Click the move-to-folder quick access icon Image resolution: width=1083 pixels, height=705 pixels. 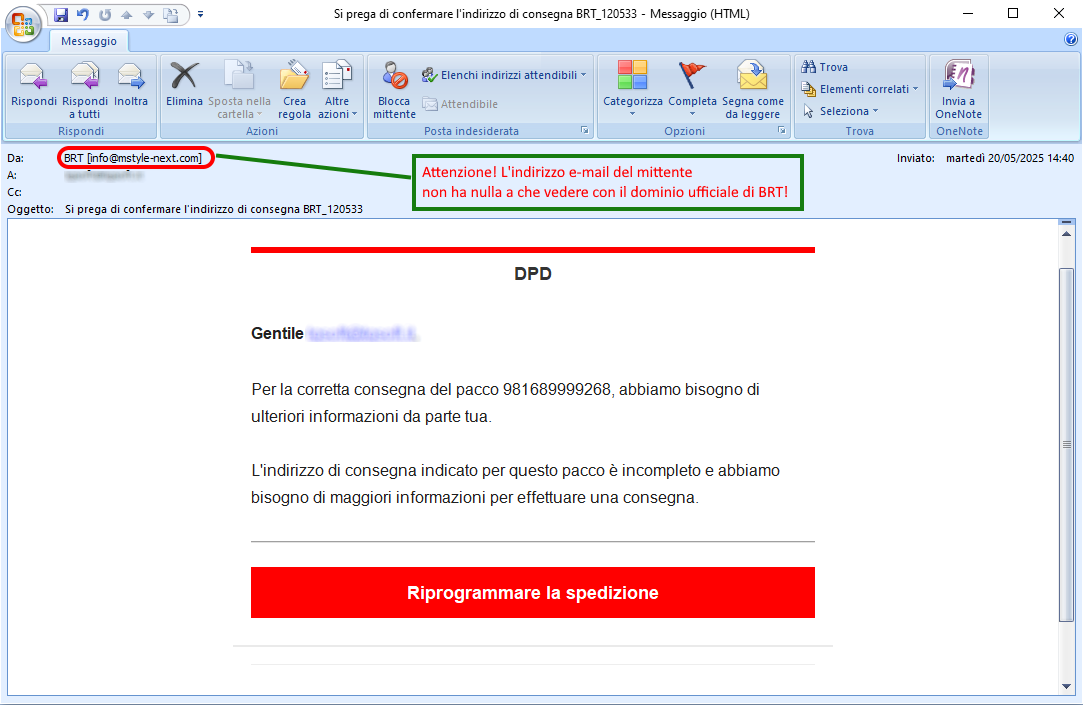[171, 14]
